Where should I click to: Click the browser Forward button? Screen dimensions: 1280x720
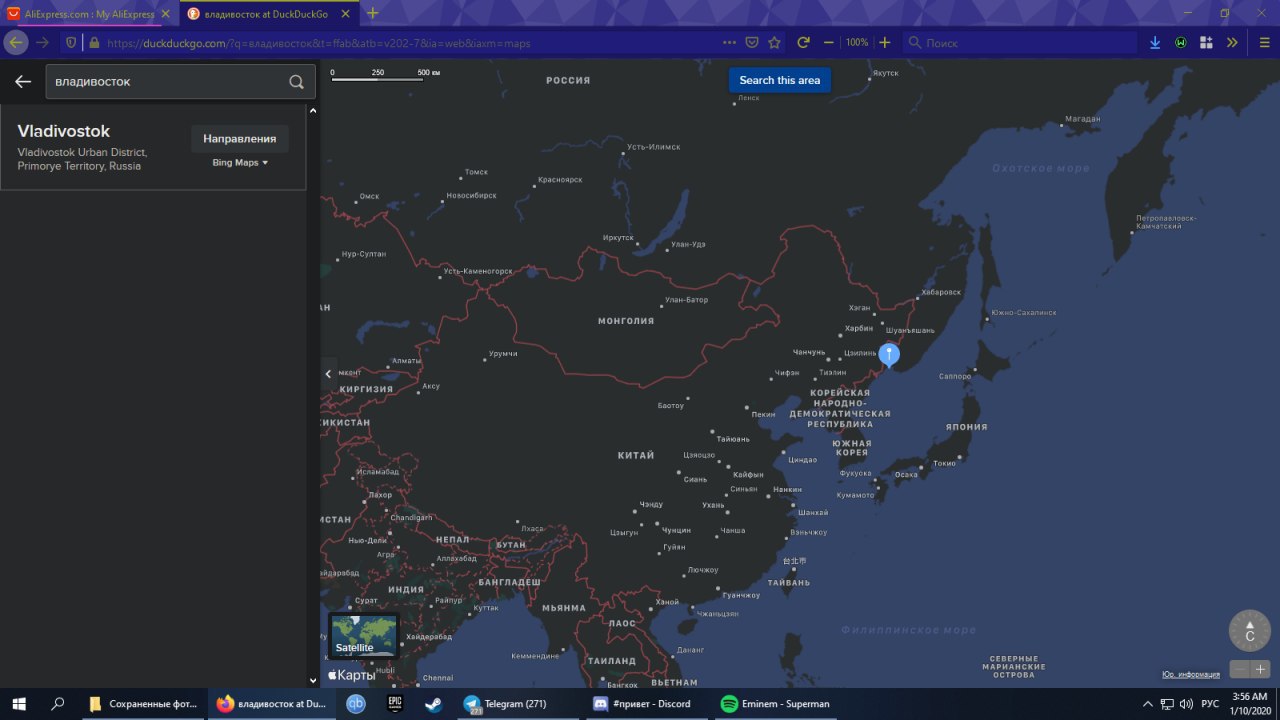pos(43,43)
